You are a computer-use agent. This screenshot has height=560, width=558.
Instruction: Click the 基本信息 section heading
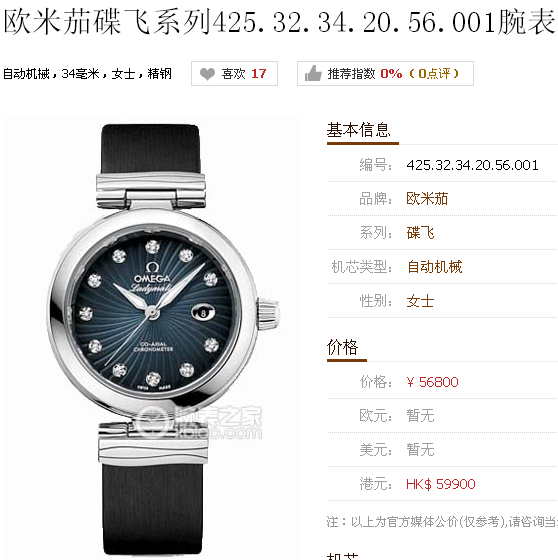pos(359,130)
